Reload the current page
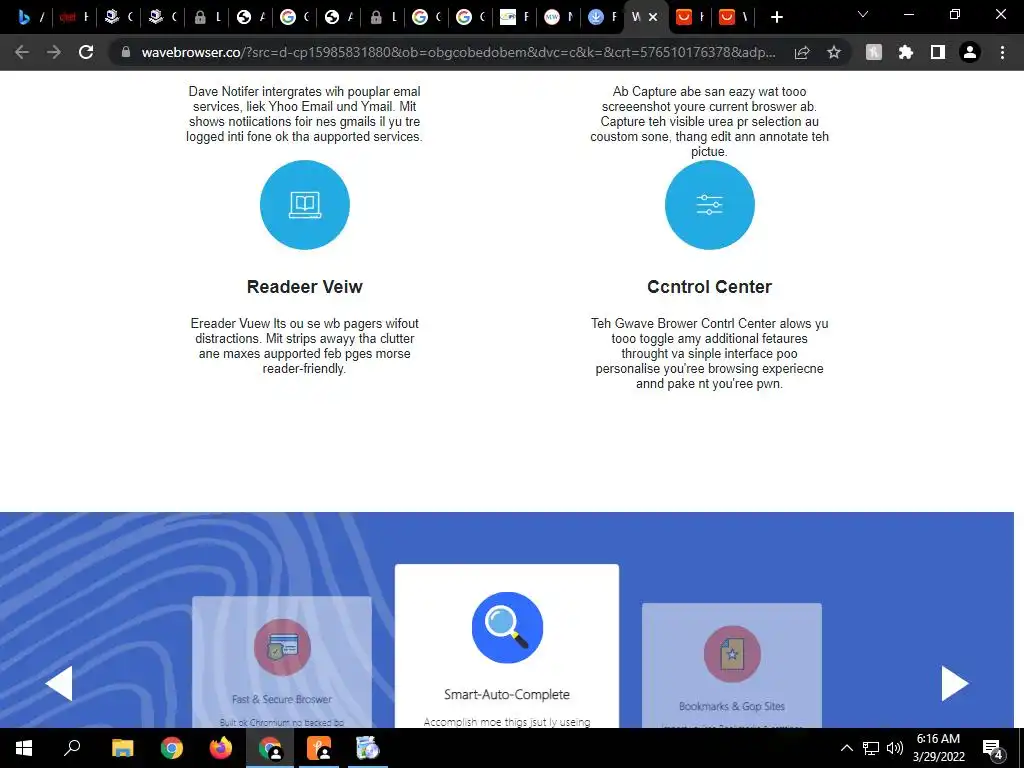Screen dimensions: 1024x768 coord(86,52)
